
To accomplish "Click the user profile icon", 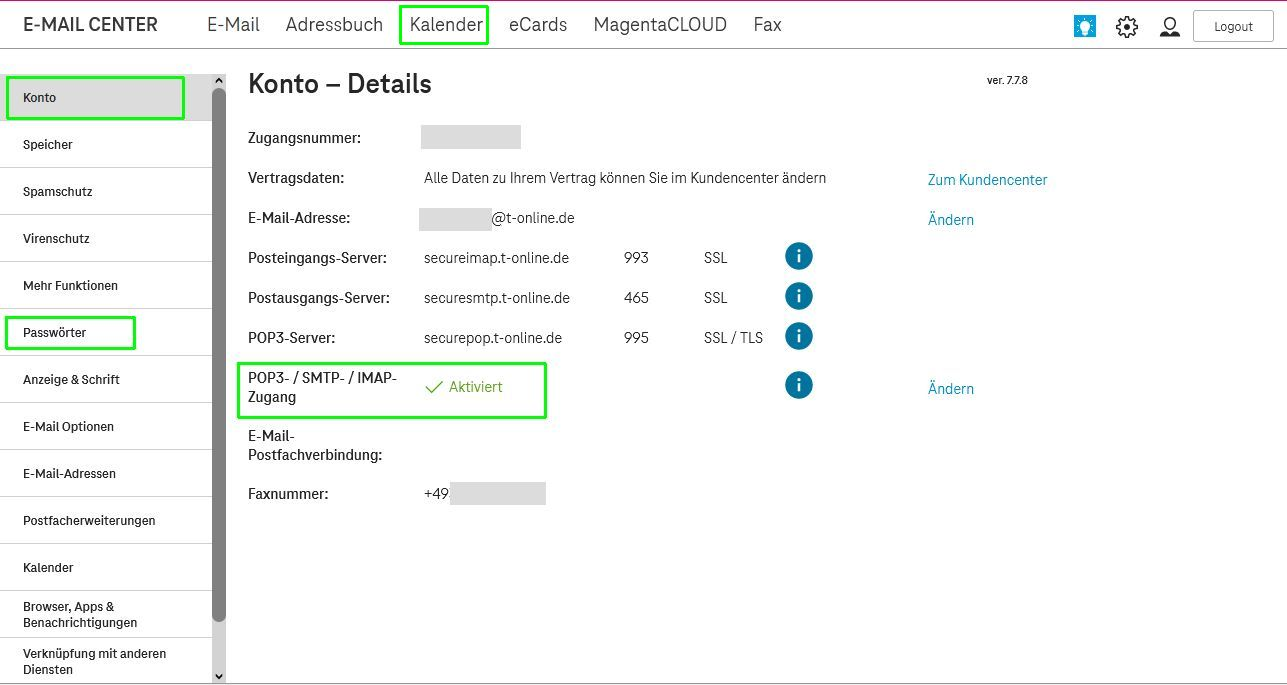I will tap(1169, 27).
